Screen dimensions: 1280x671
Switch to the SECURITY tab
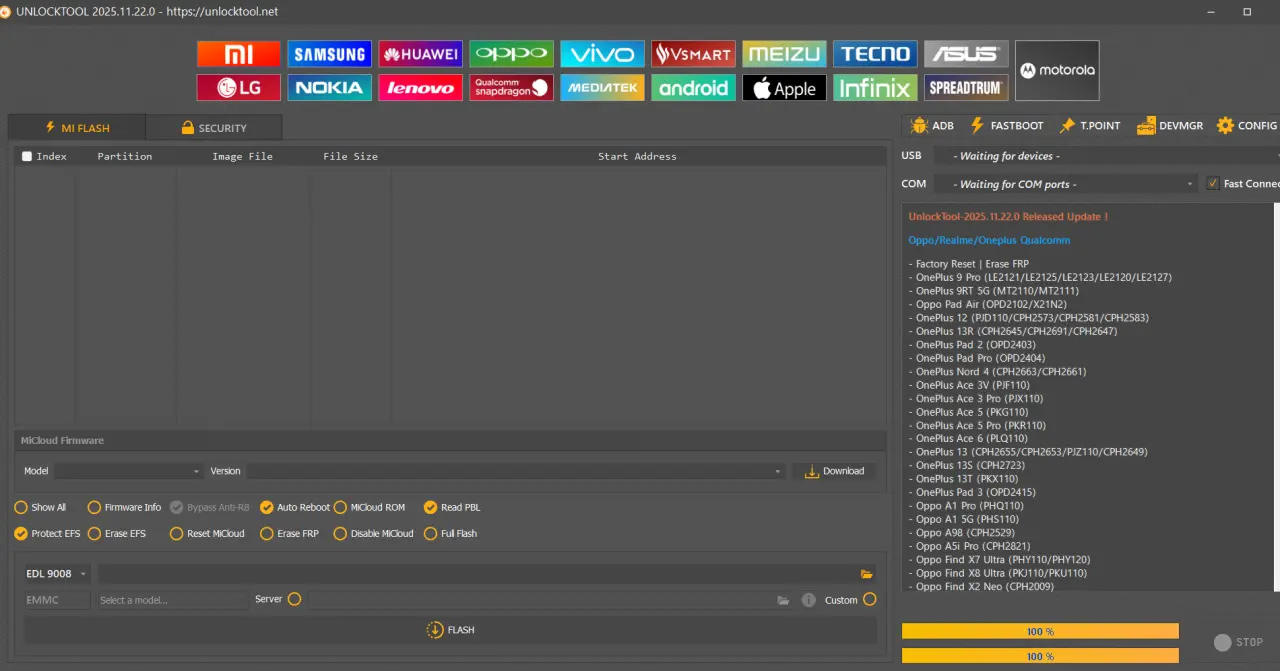(214, 128)
